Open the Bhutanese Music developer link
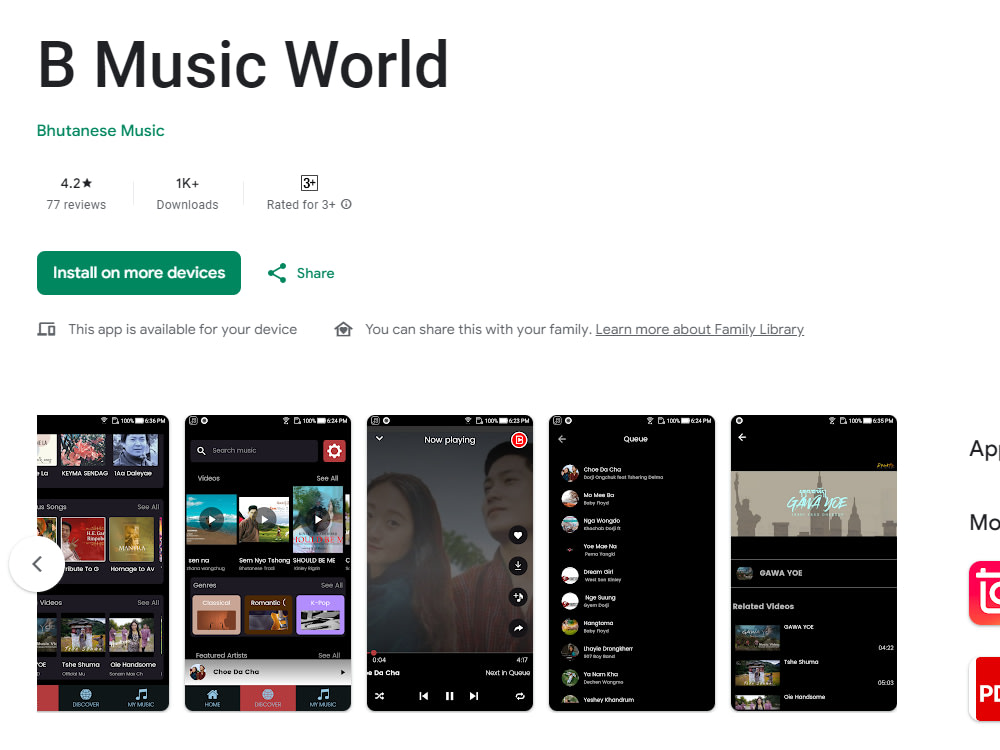 pos(100,131)
